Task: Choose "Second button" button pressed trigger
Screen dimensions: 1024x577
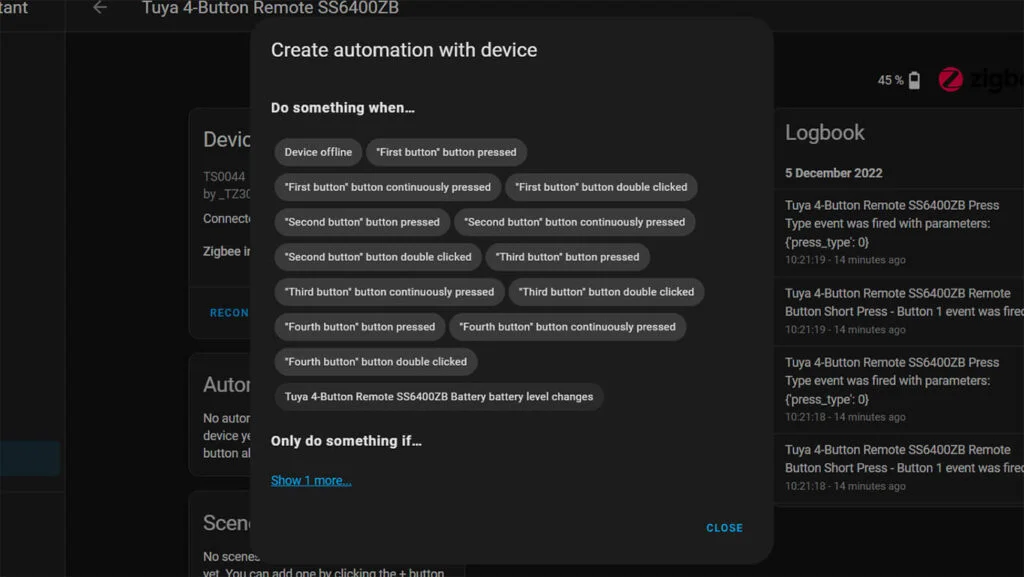Action: click(x=362, y=222)
